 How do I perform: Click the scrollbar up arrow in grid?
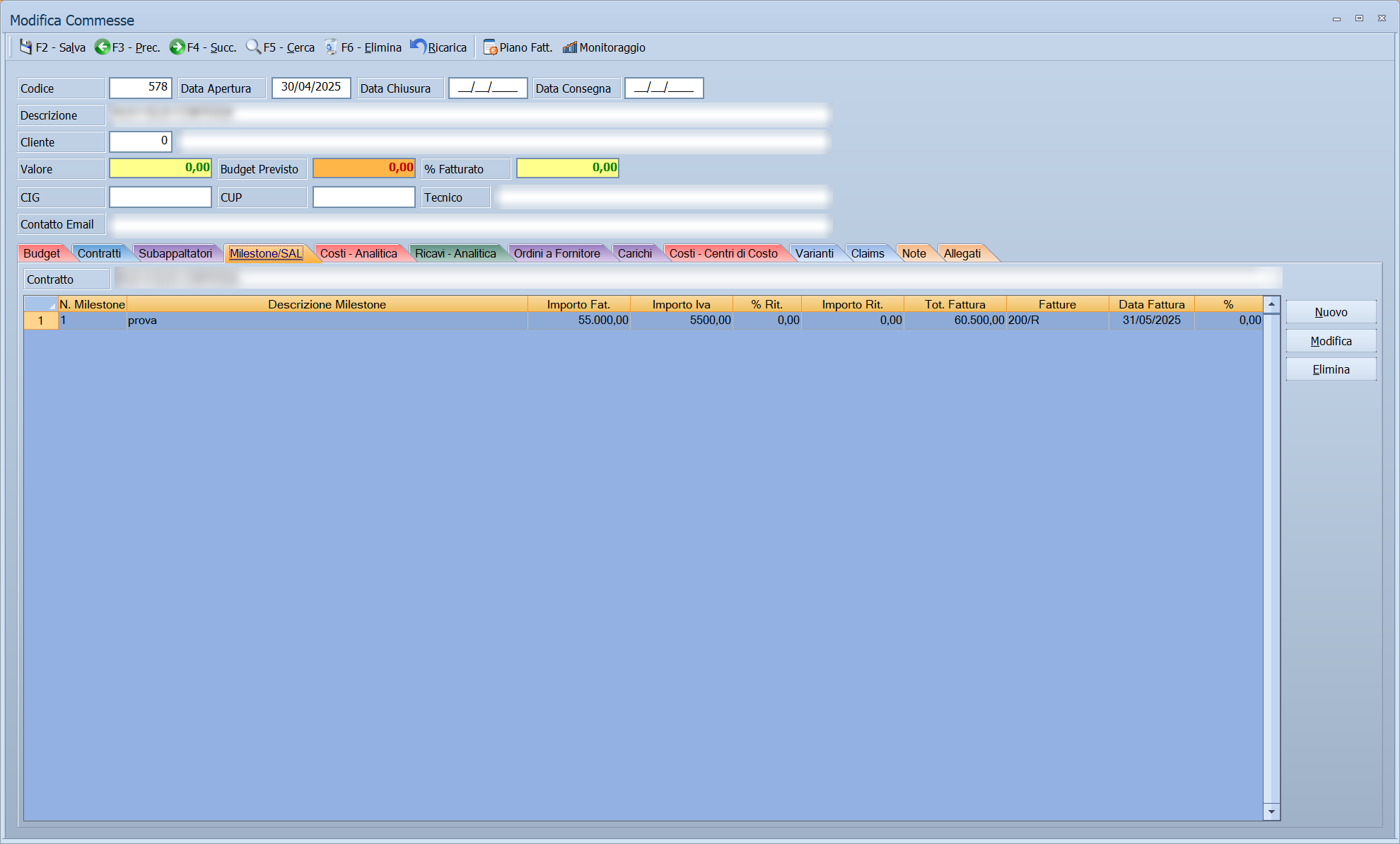coord(1271,304)
